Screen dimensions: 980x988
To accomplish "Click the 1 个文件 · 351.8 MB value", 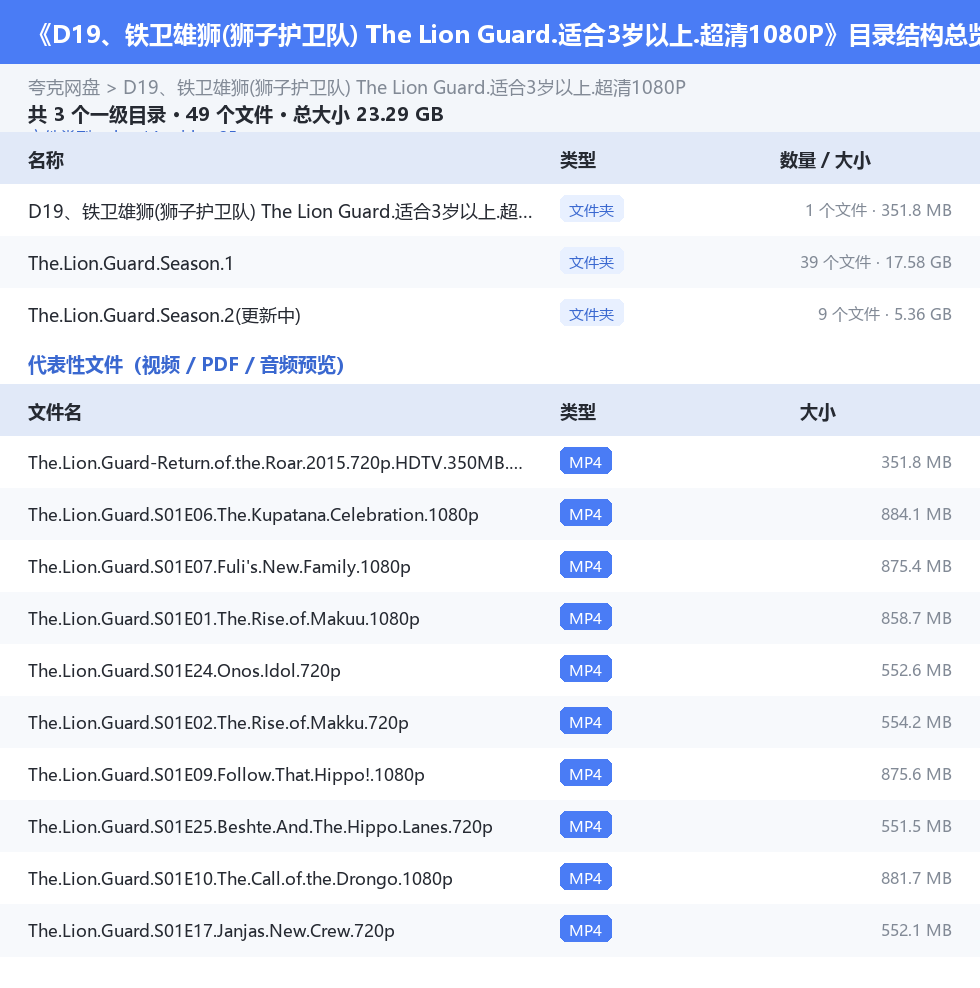I will [x=878, y=210].
